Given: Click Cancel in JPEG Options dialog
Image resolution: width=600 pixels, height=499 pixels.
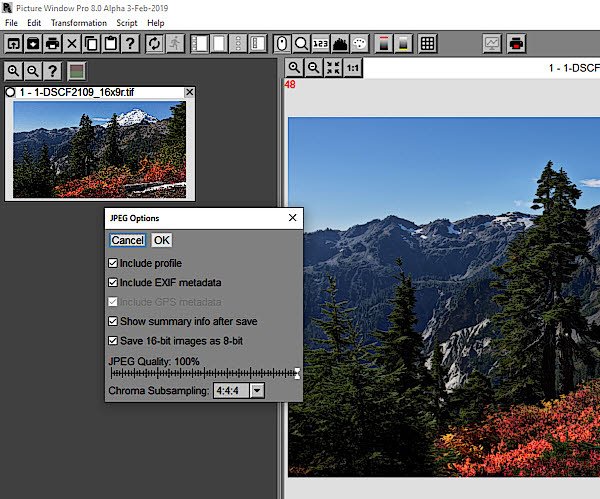Looking at the screenshot, I should pyautogui.click(x=127, y=240).
